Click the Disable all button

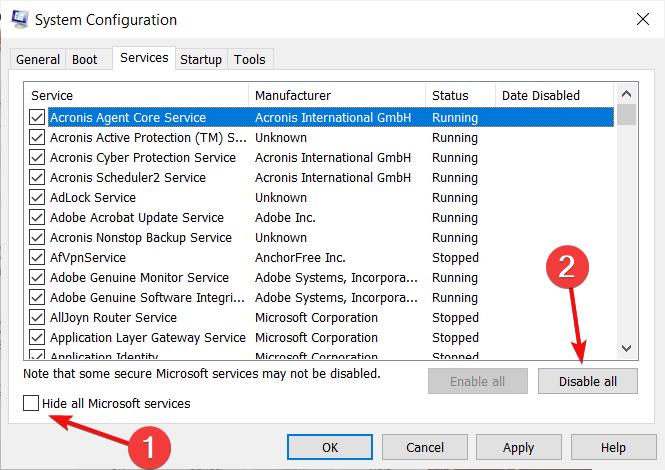tap(588, 381)
